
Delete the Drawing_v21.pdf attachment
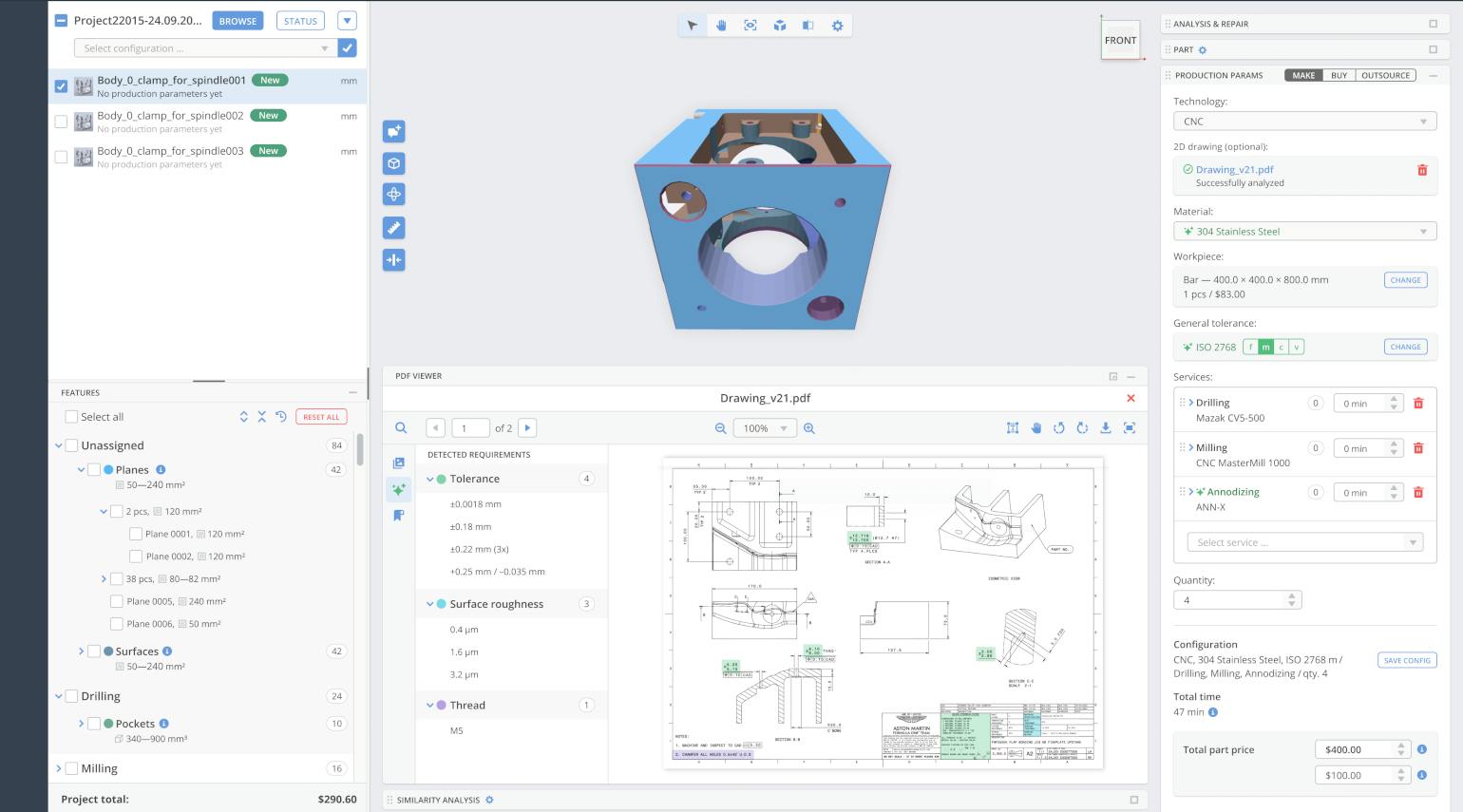pos(1422,170)
